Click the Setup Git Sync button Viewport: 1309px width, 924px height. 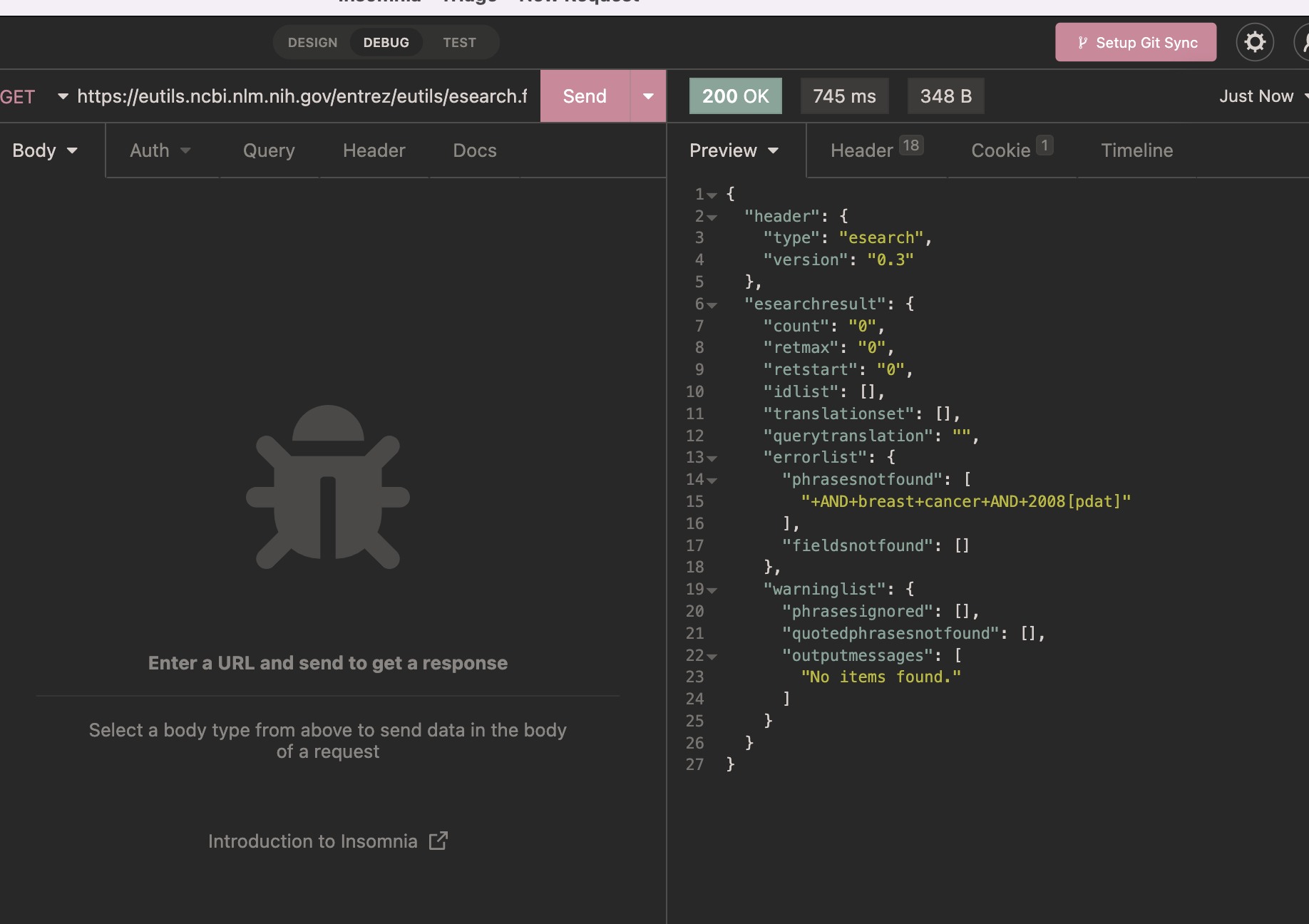point(1136,42)
